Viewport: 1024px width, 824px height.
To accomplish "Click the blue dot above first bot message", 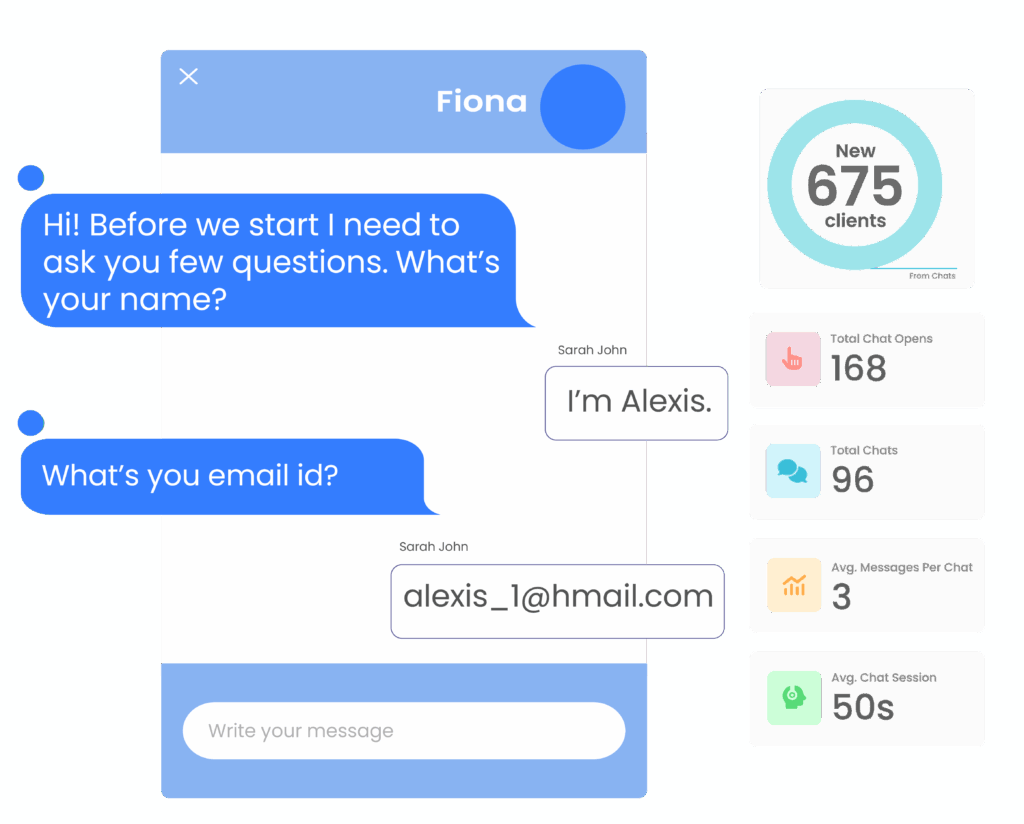I will click(31, 178).
